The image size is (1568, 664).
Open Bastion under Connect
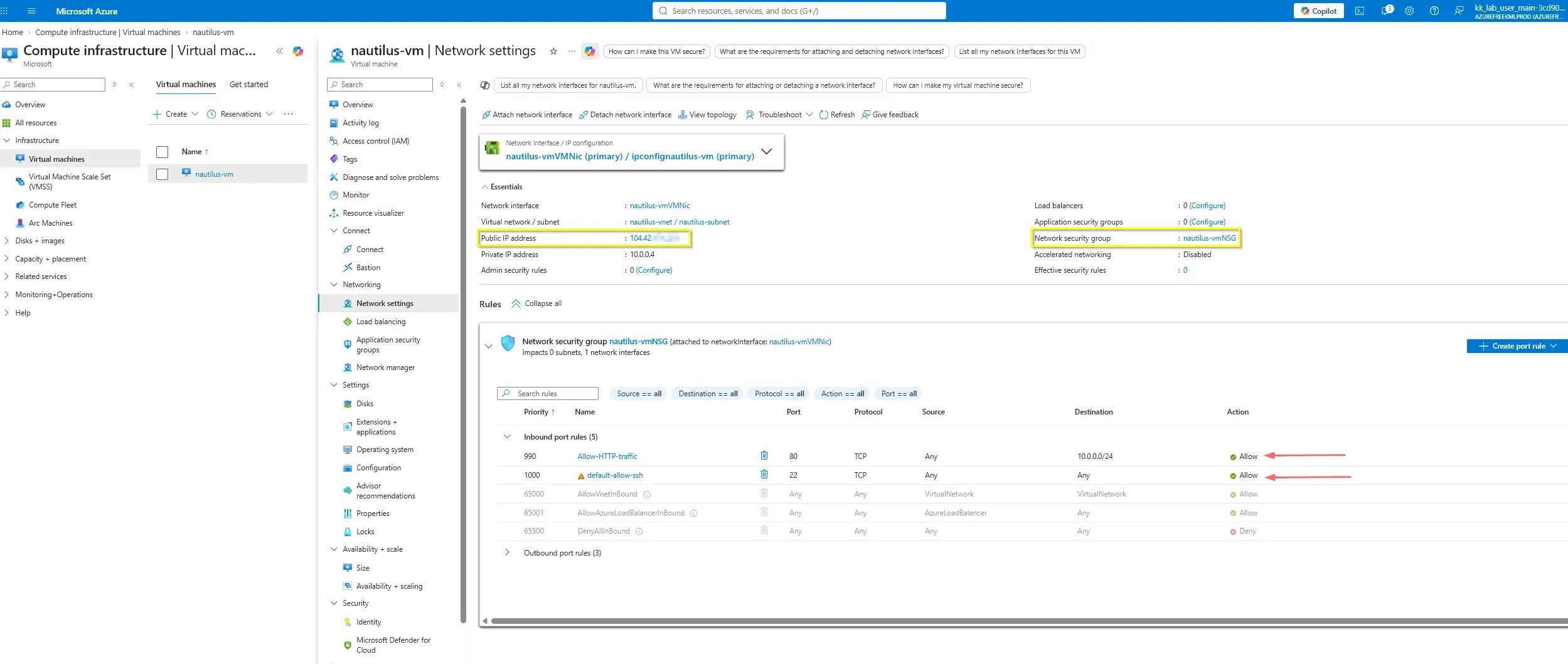pos(368,268)
